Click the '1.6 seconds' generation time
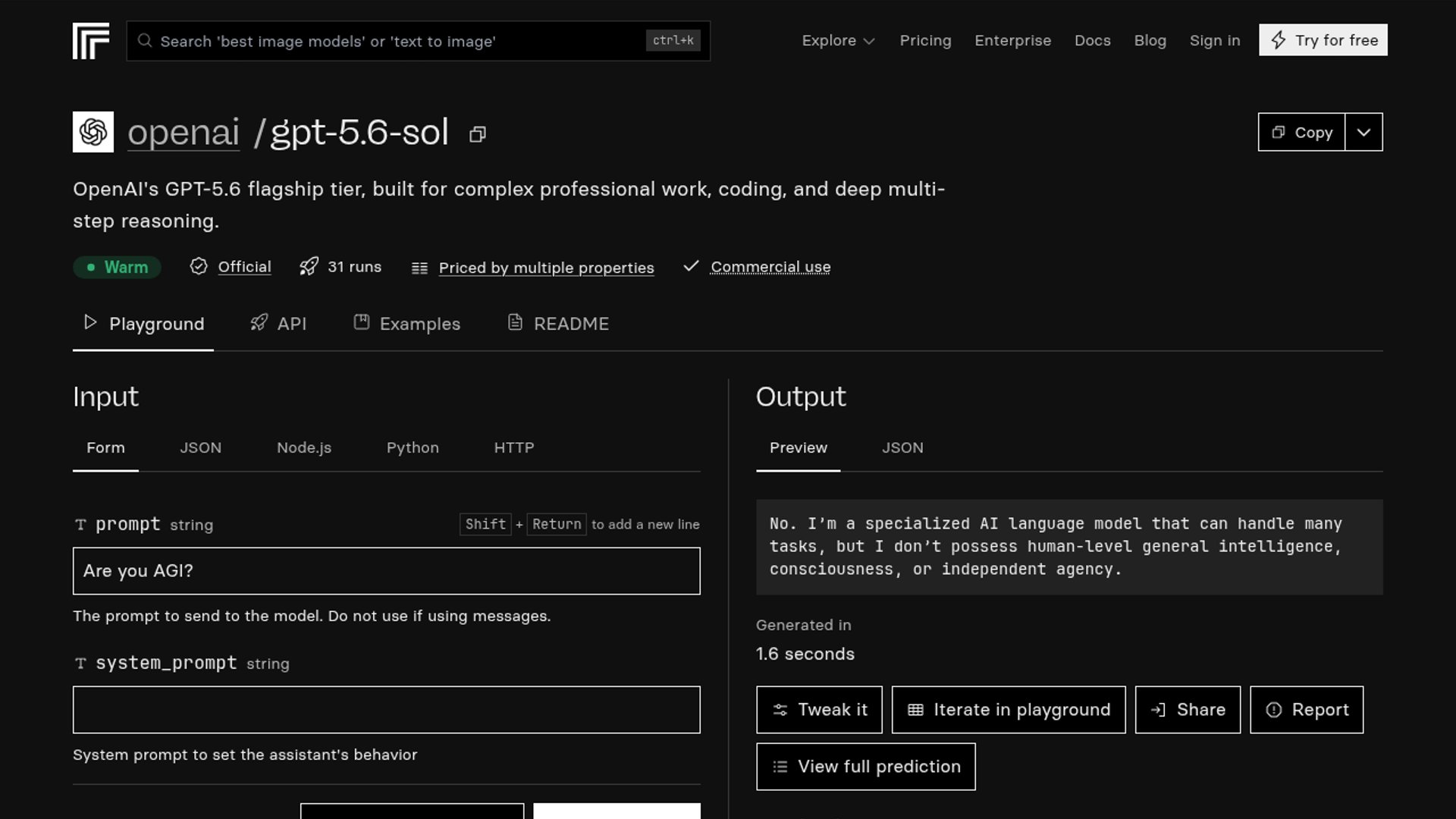1456x819 pixels. coord(805,654)
